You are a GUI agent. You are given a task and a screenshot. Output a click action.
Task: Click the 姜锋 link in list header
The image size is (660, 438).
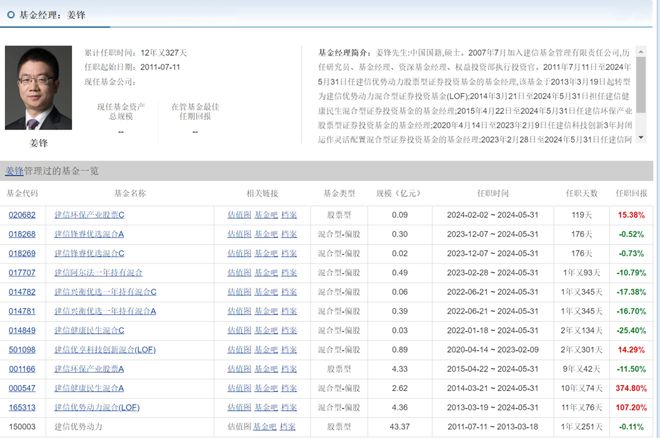coord(14,171)
